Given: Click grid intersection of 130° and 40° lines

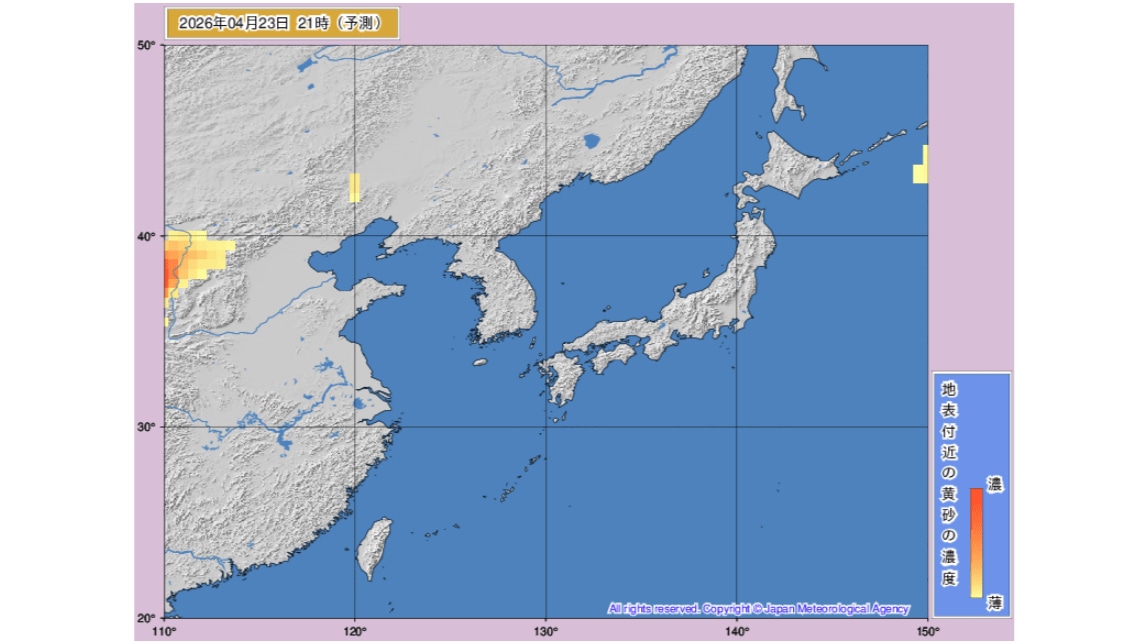Looking at the screenshot, I should click(546, 236).
